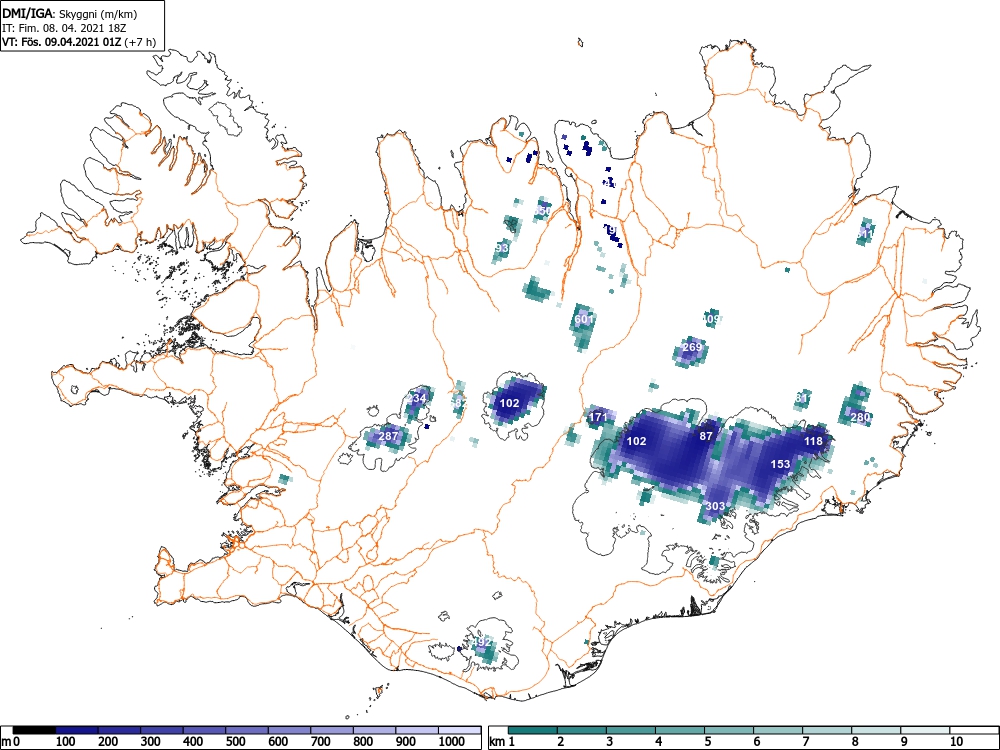Click the 234 value label
The image size is (1000, 750).
(416, 399)
